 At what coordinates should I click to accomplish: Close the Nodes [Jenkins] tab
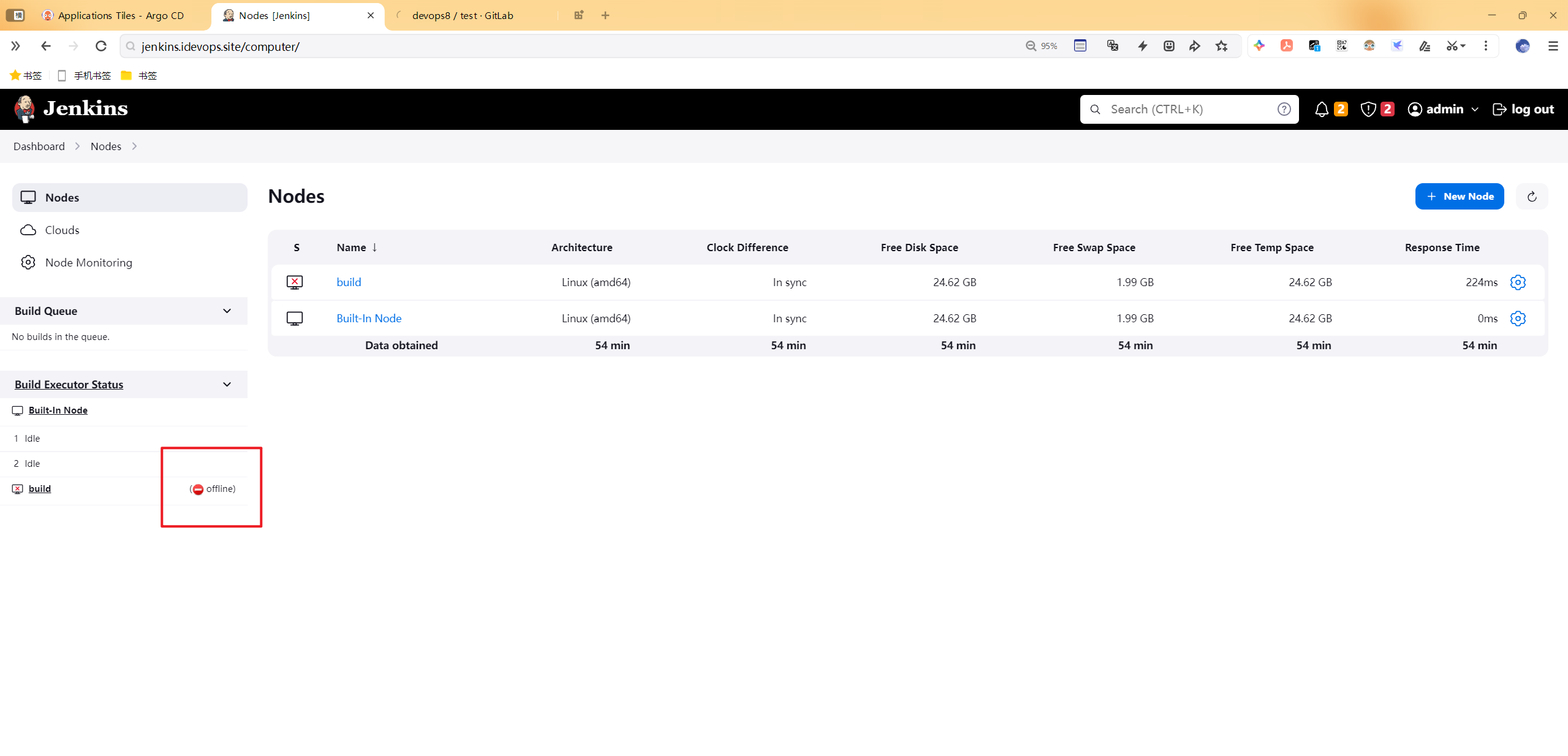click(x=371, y=15)
